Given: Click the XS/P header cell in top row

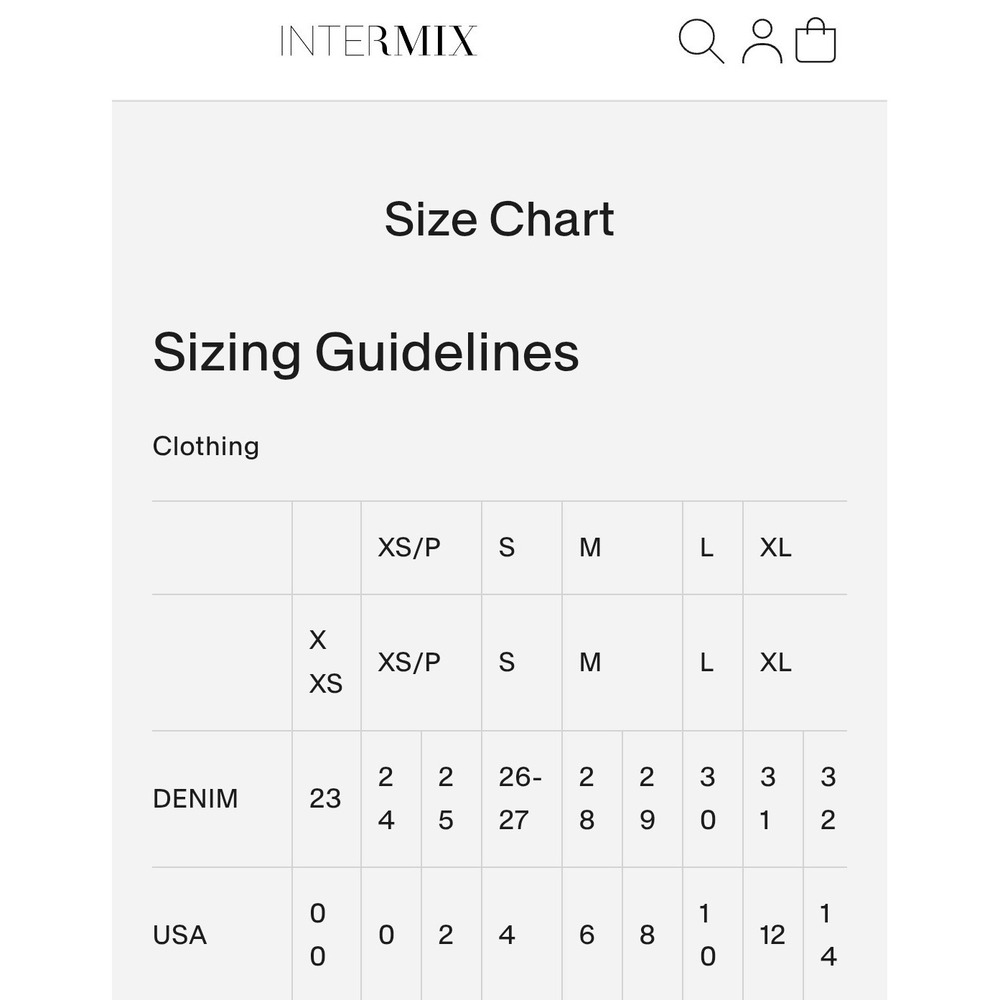Looking at the screenshot, I should (421, 548).
